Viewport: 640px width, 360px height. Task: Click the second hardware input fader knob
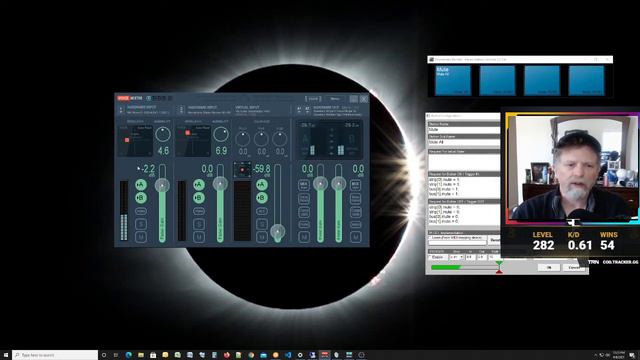tap(220, 184)
